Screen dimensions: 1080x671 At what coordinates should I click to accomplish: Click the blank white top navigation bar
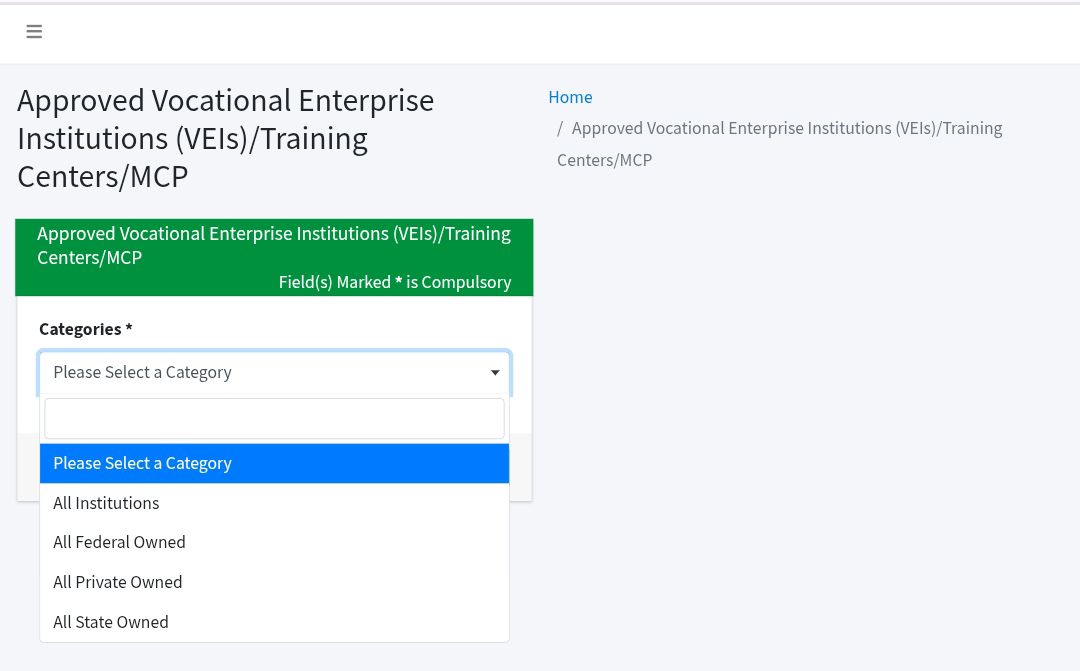[551, 33]
